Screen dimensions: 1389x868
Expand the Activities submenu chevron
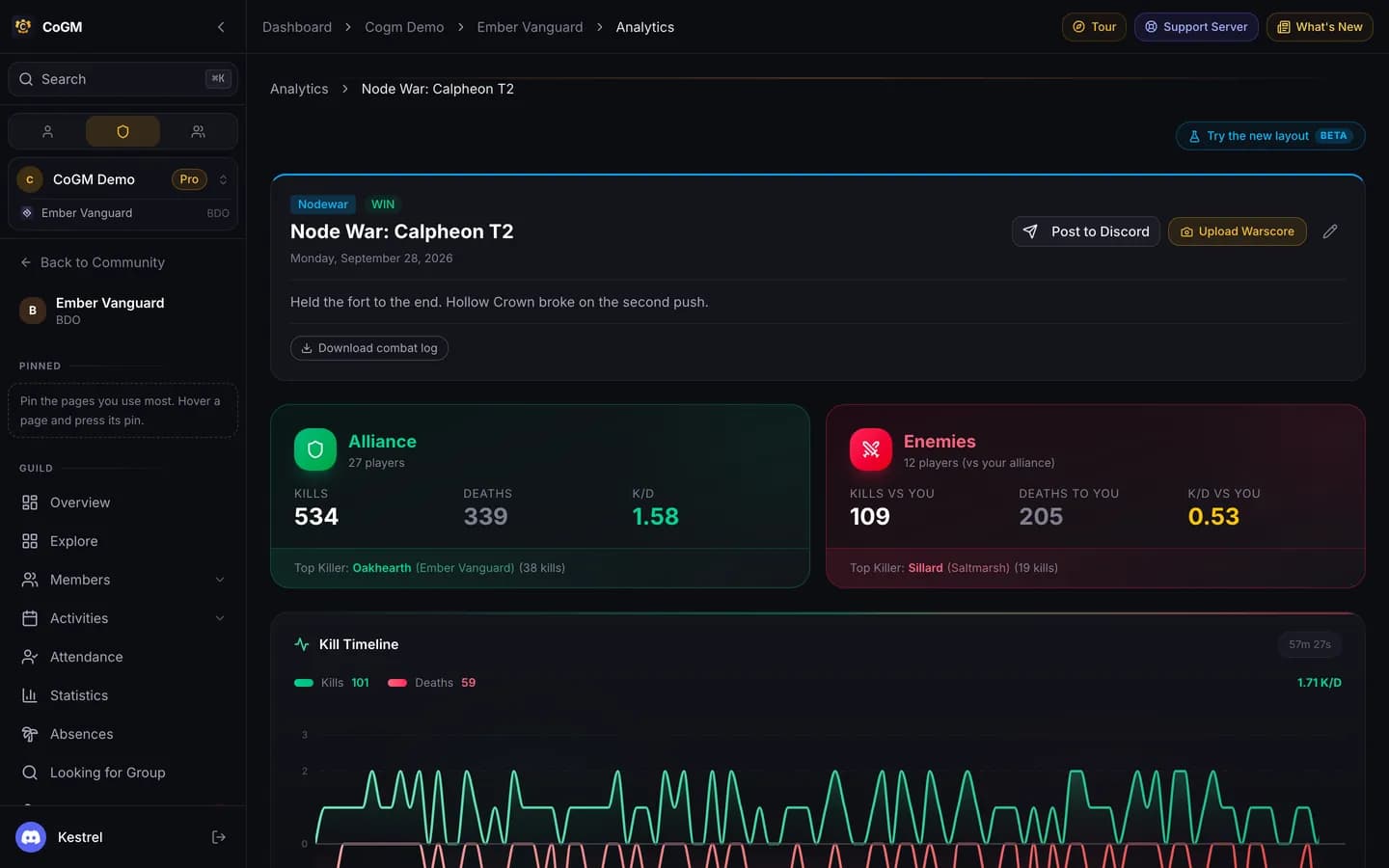point(220,618)
